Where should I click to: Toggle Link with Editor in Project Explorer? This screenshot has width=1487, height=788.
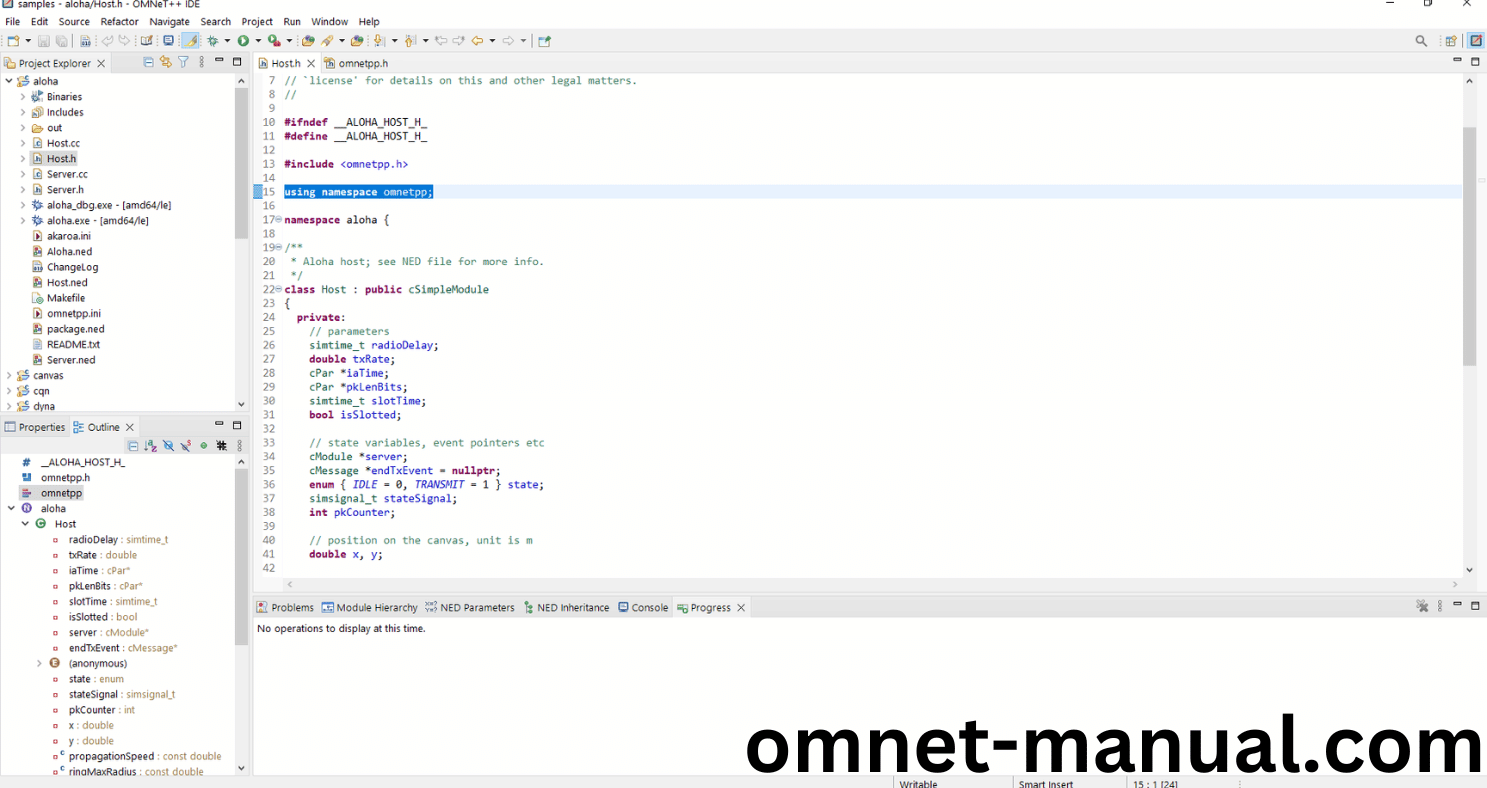point(166,62)
